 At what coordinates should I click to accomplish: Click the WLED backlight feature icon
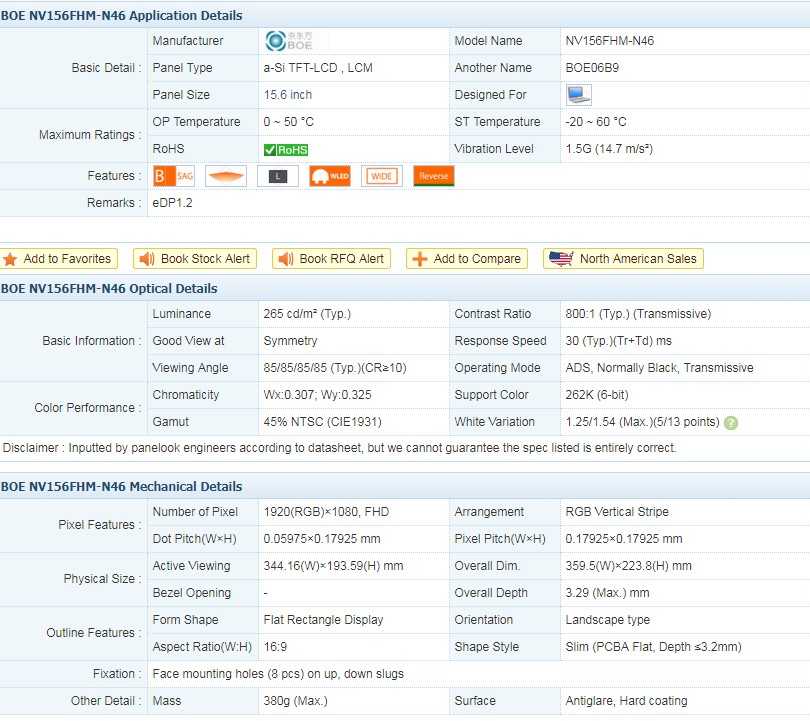330,176
